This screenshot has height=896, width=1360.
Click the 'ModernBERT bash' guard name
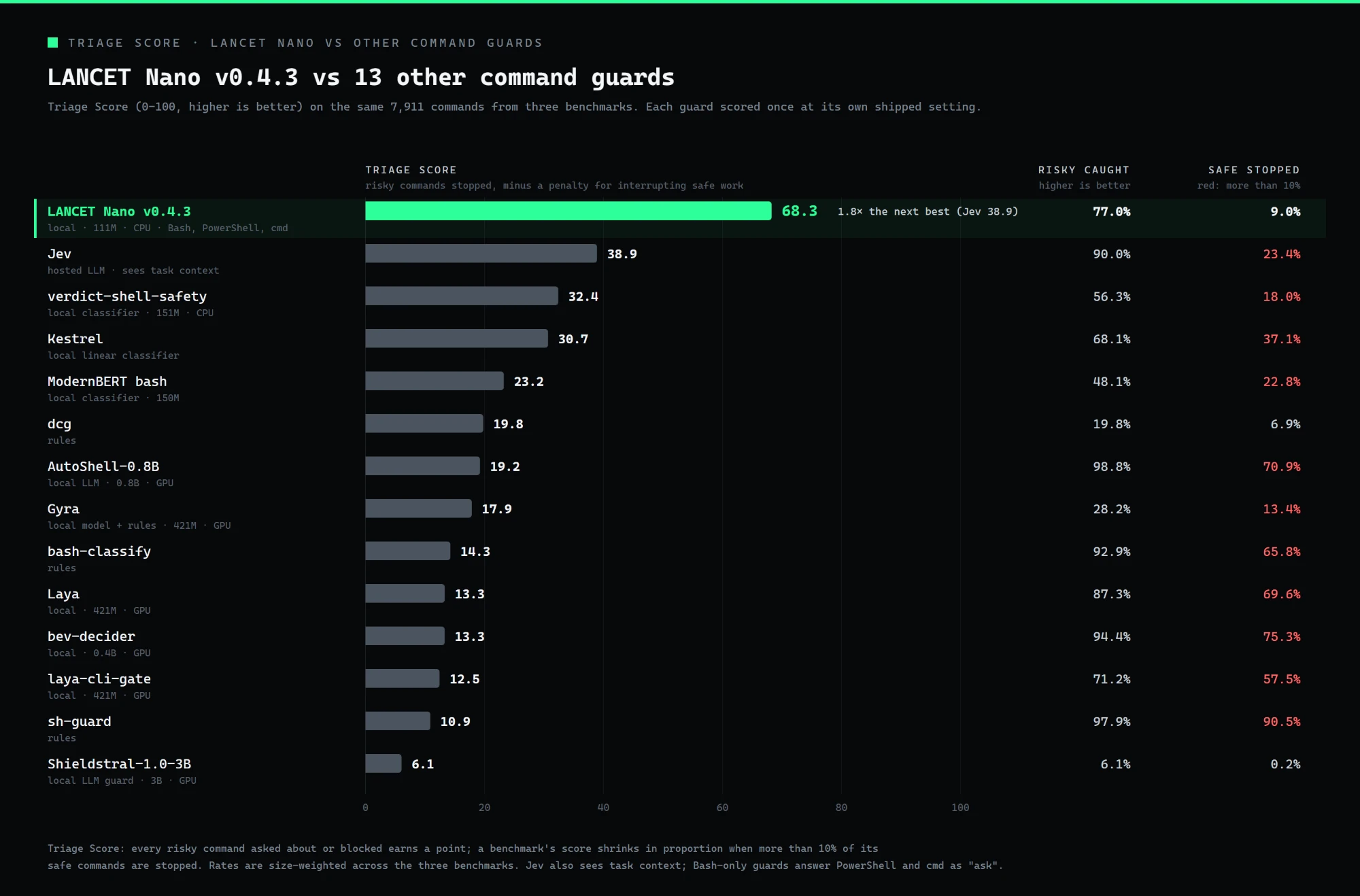[x=107, y=381]
